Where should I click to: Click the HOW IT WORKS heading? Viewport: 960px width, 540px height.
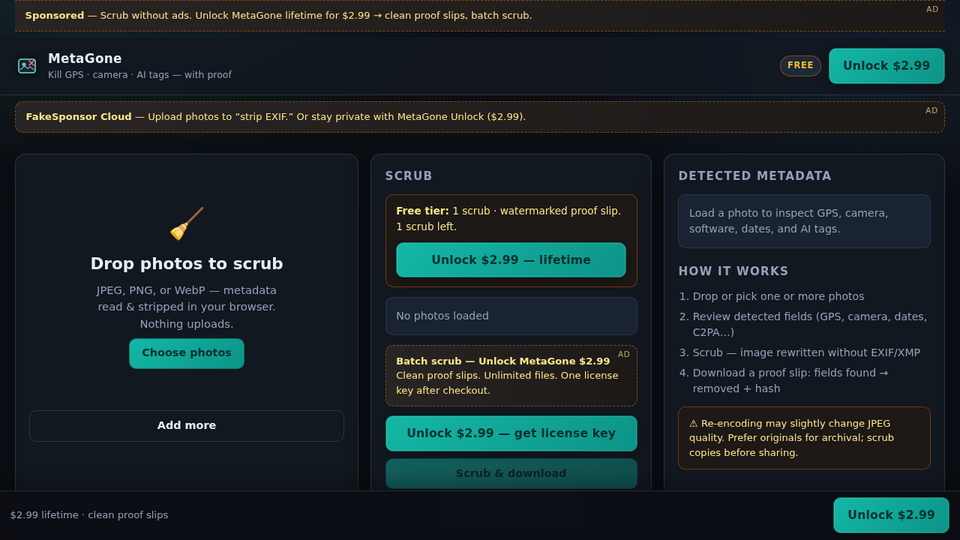[733, 271]
